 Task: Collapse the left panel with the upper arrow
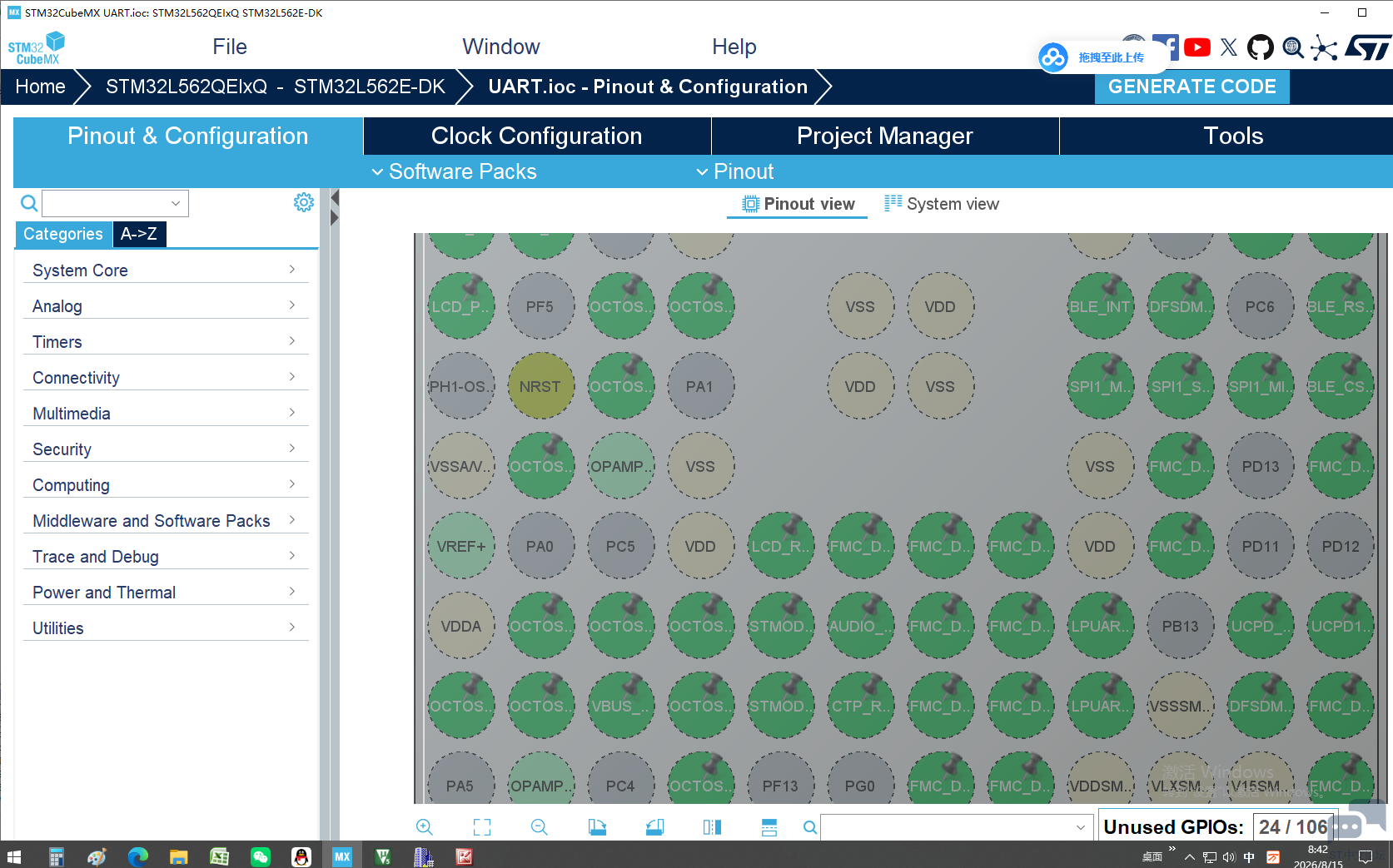[x=335, y=197]
